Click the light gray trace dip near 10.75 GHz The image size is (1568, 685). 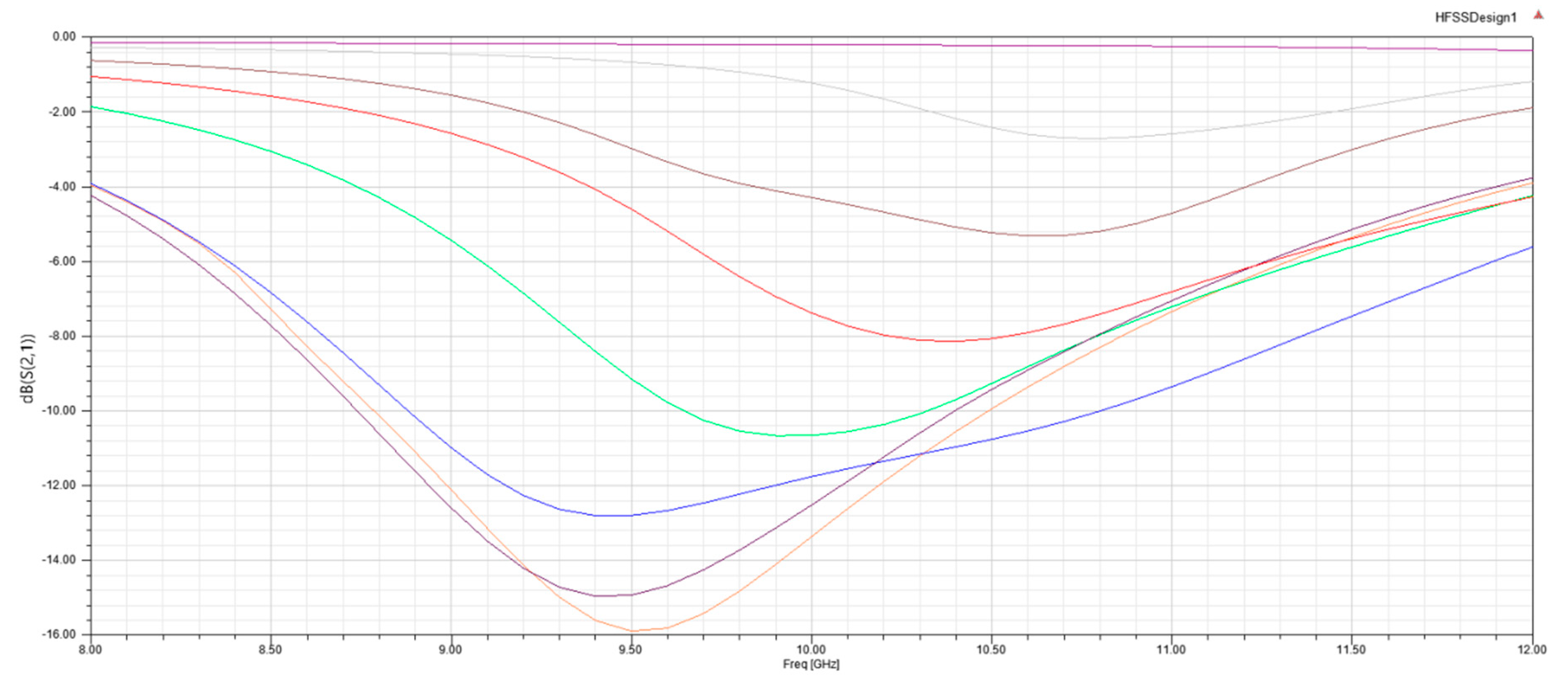point(1084,138)
